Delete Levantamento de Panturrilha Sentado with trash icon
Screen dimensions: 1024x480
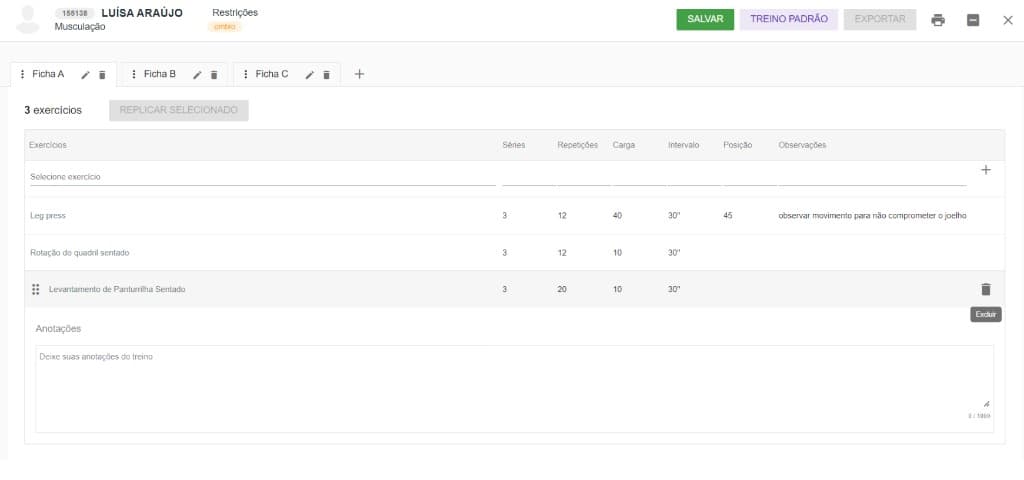tap(985, 289)
